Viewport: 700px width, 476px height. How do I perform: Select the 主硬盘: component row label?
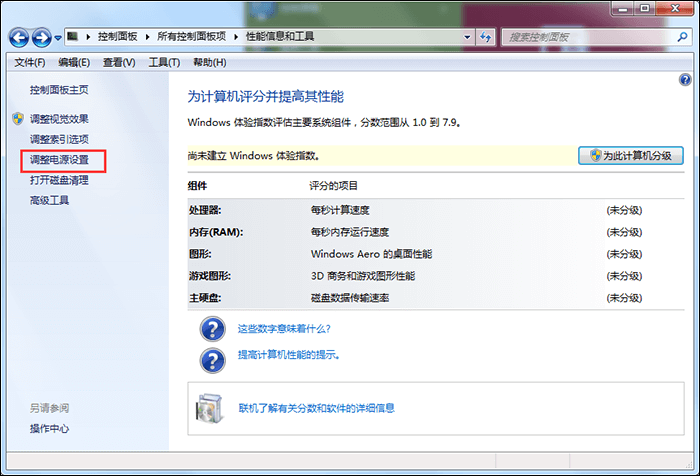205,298
